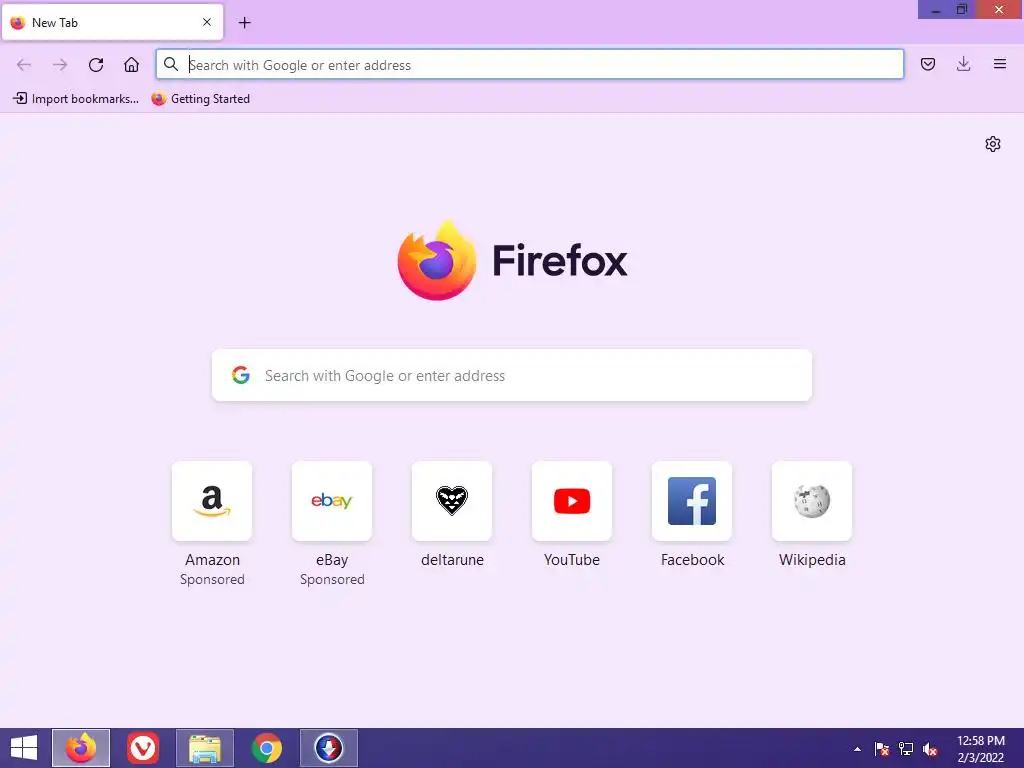This screenshot has width=1024, height=768.
Task: Open the Facebook shortcut tile
Action: [692, 501]
